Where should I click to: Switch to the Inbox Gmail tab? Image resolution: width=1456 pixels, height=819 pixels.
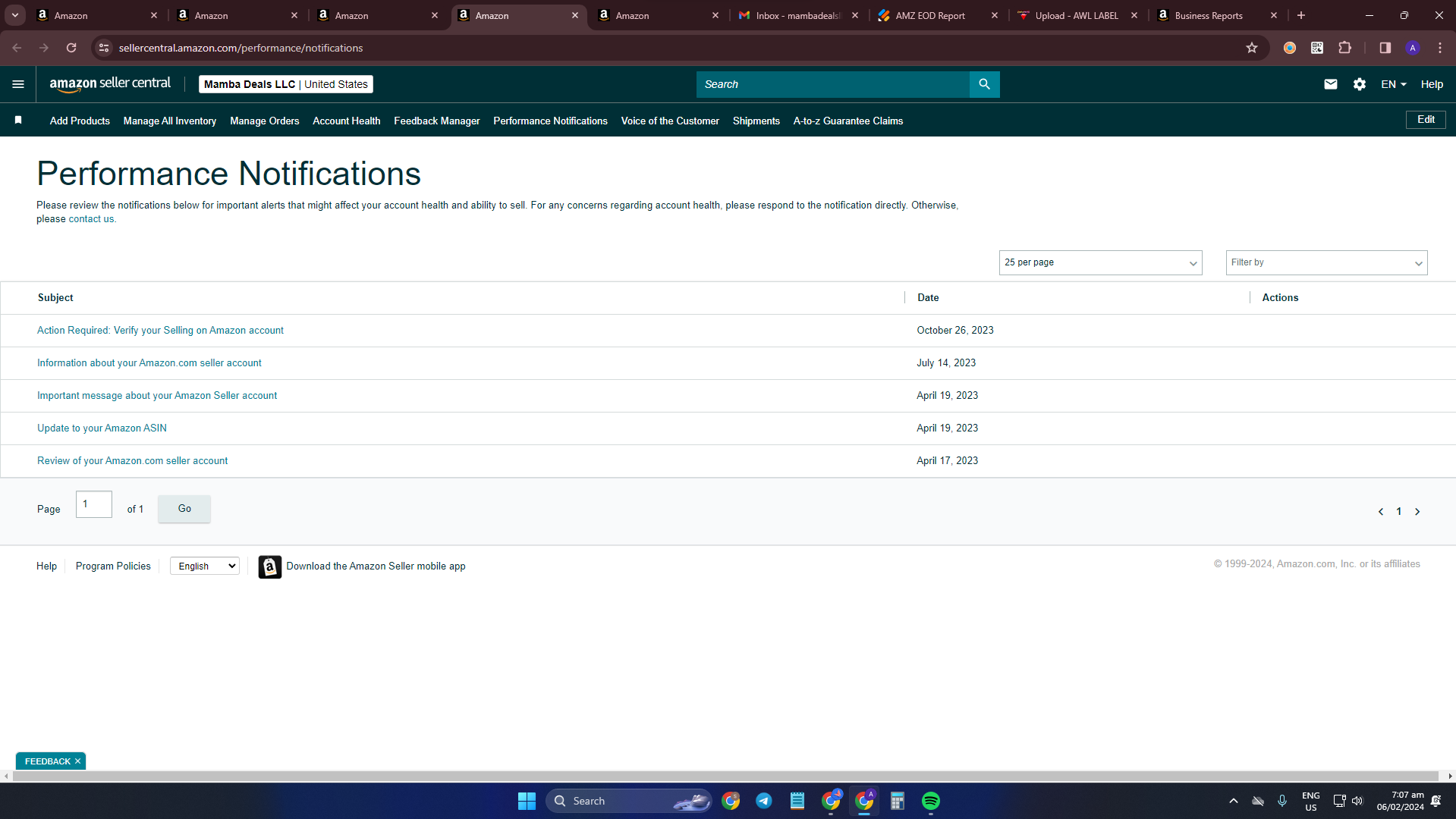coord(798,15)
